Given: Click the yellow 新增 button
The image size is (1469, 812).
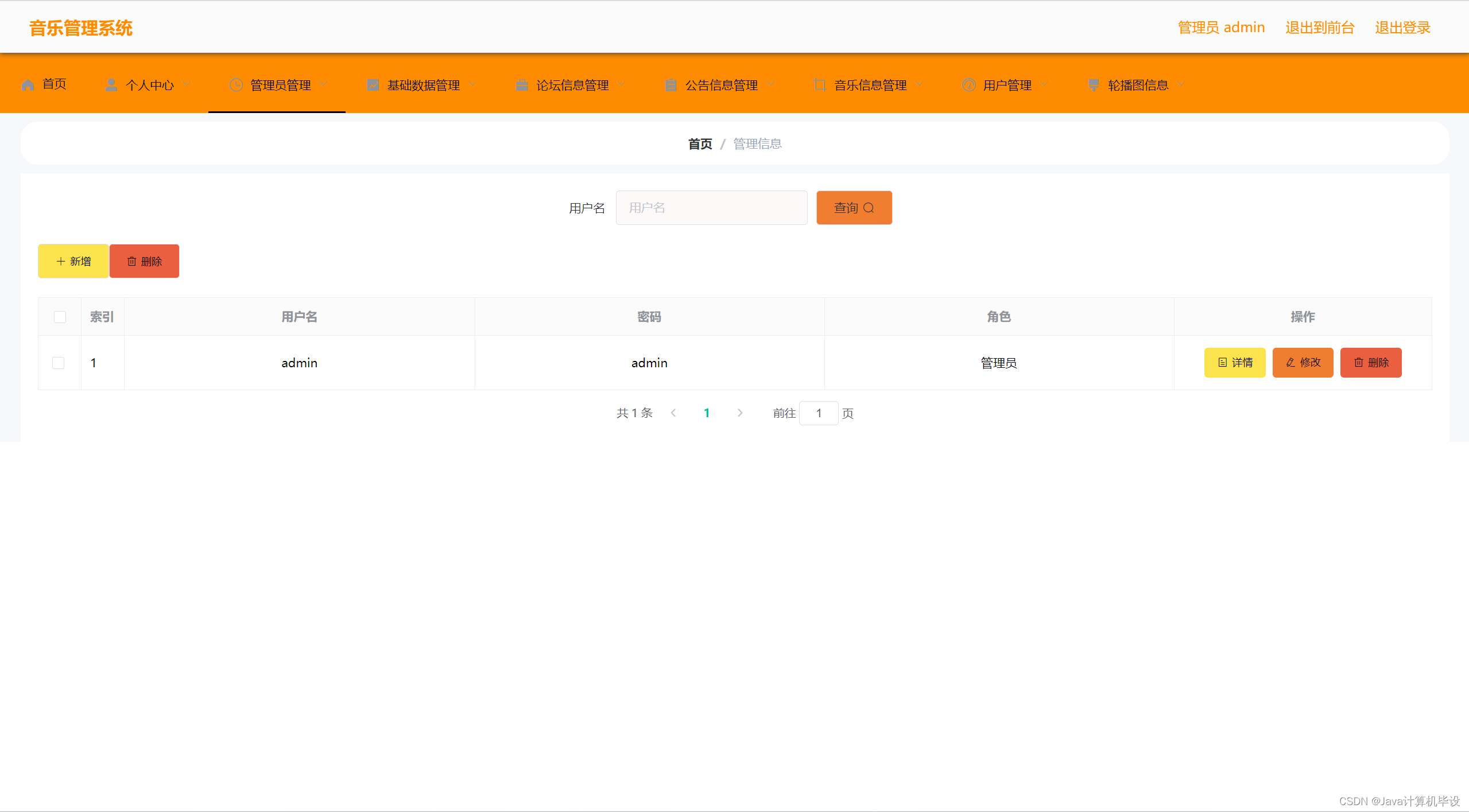Looking at the screenshot, I should tap(73, 261).
